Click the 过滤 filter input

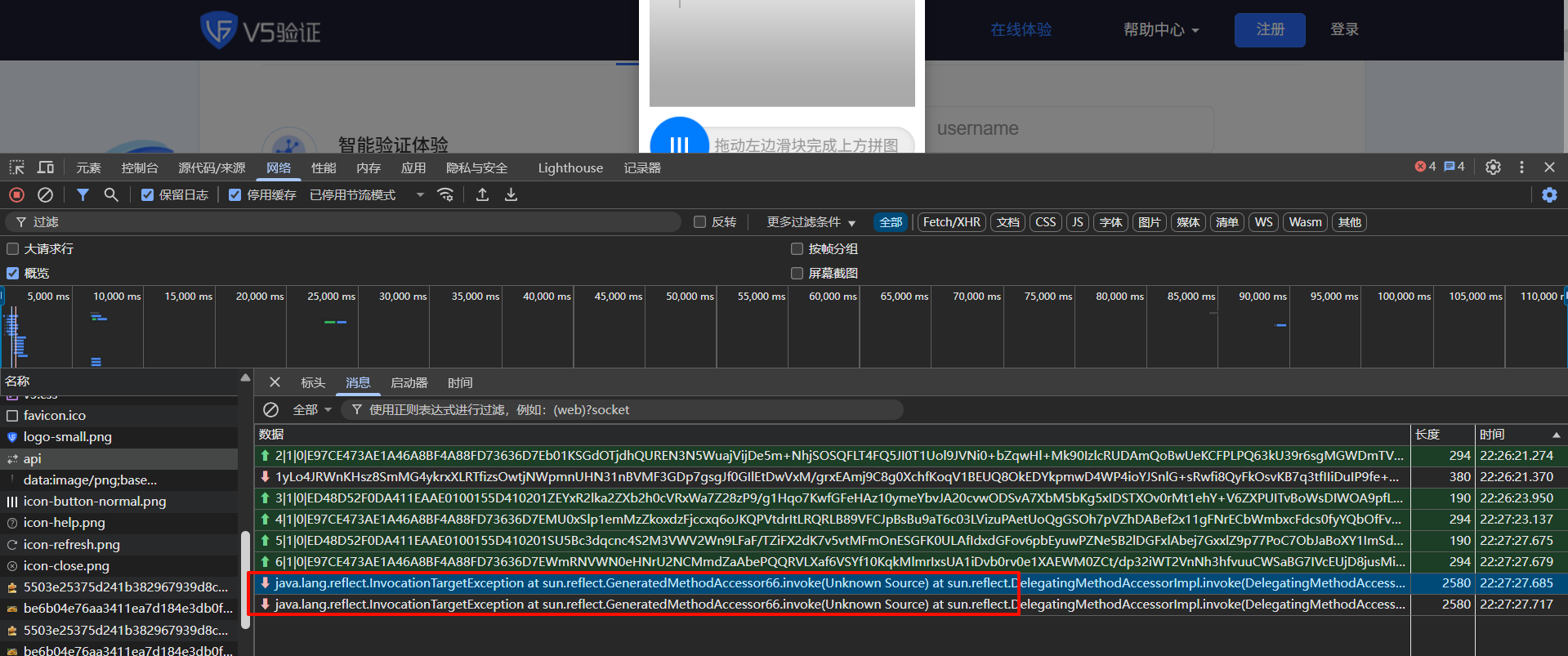343,222
